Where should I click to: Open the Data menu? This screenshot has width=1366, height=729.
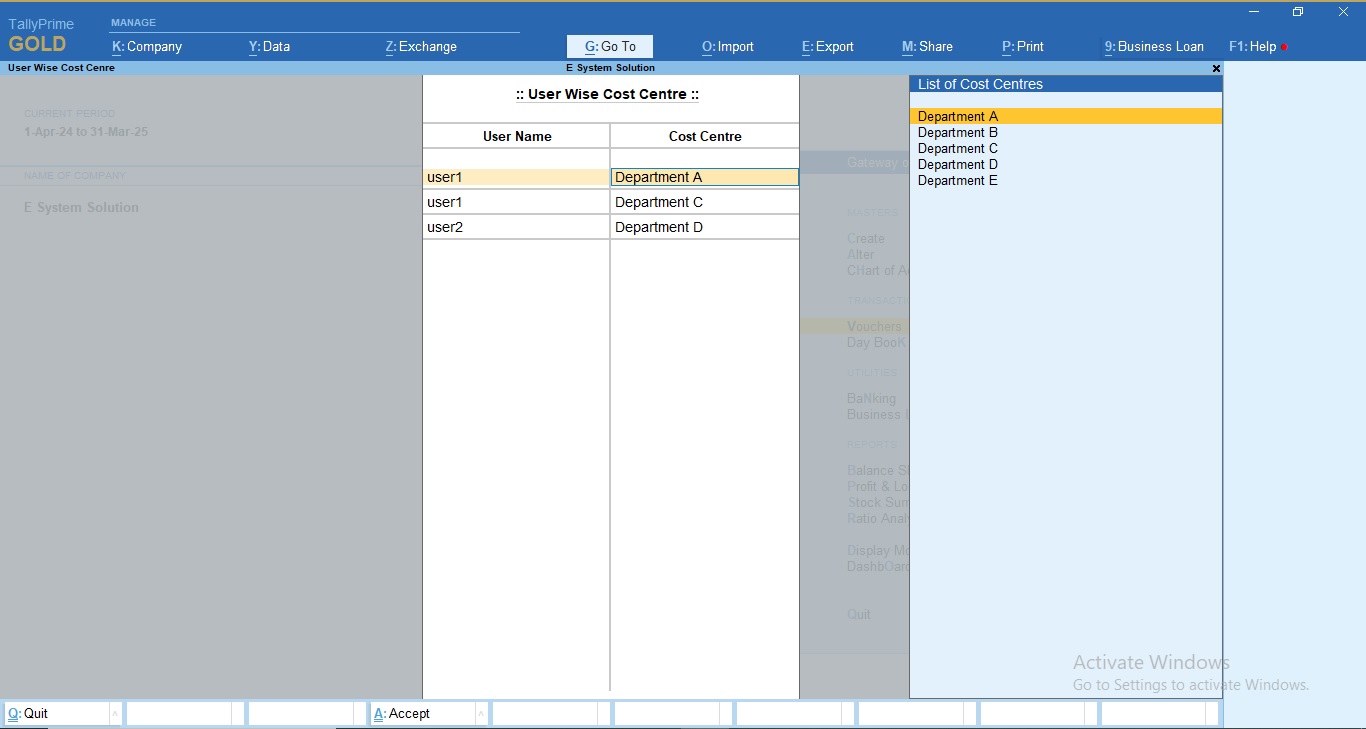(x=268, y=46)
